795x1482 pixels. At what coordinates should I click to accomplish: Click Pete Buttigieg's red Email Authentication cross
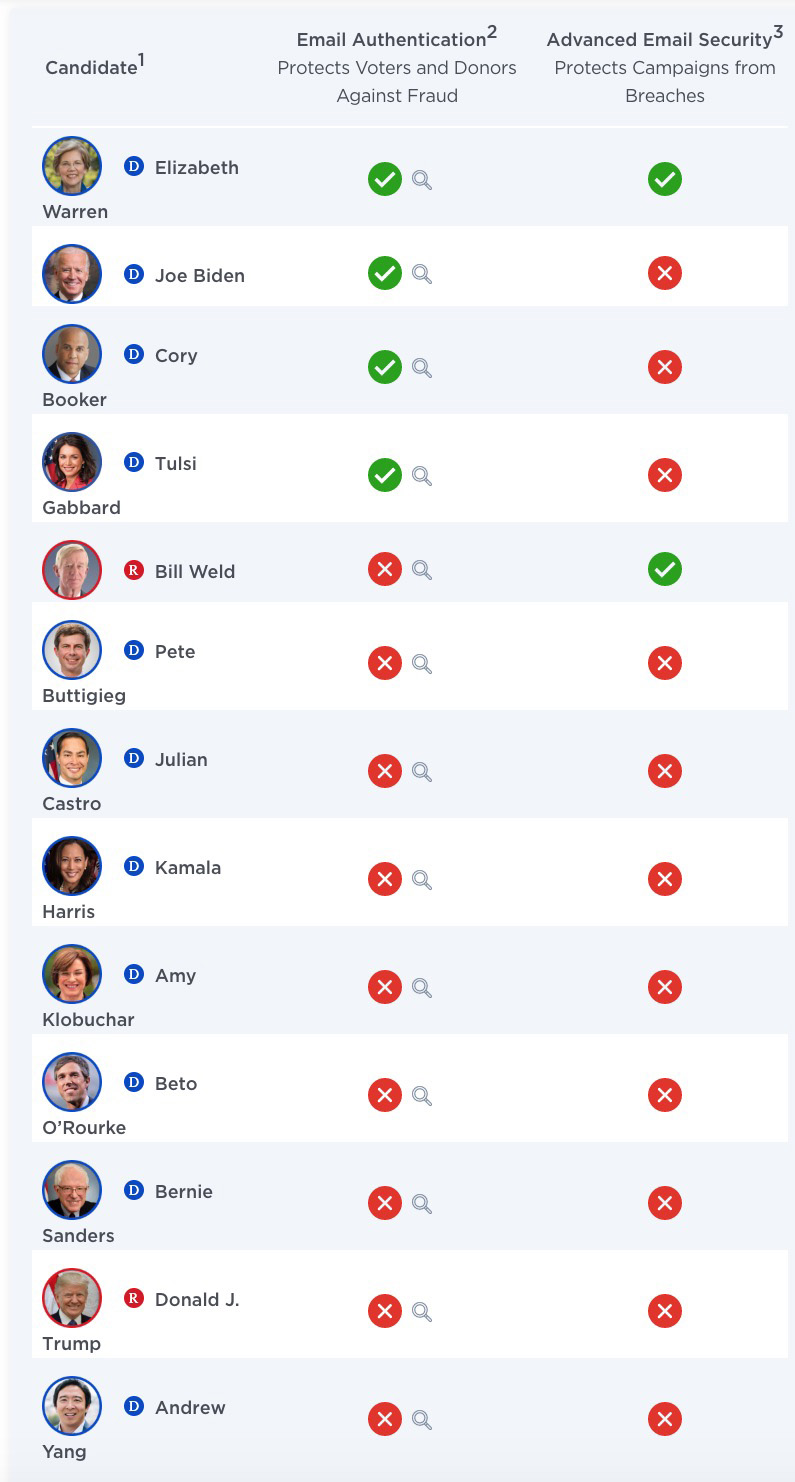click(x=385, y=663)
